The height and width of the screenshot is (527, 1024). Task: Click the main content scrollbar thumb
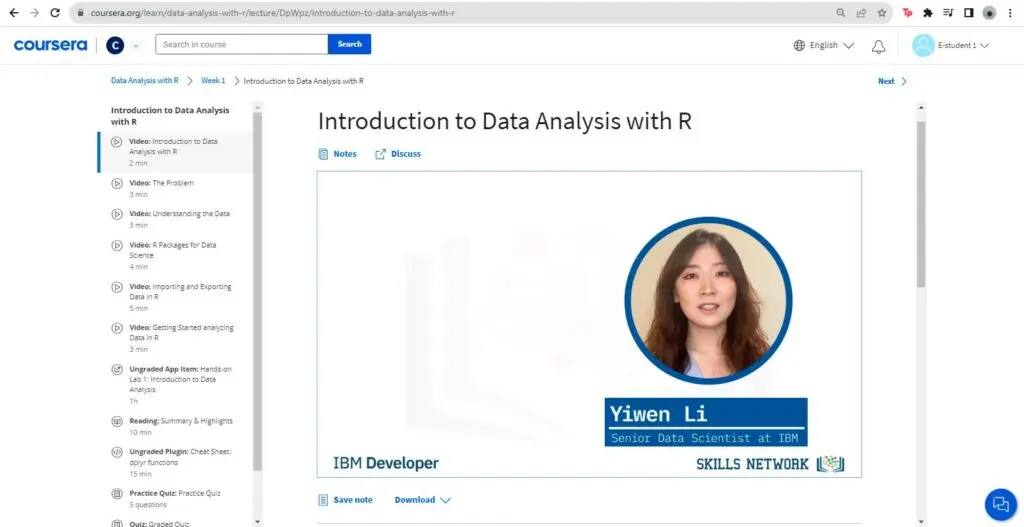click(921, 204)
